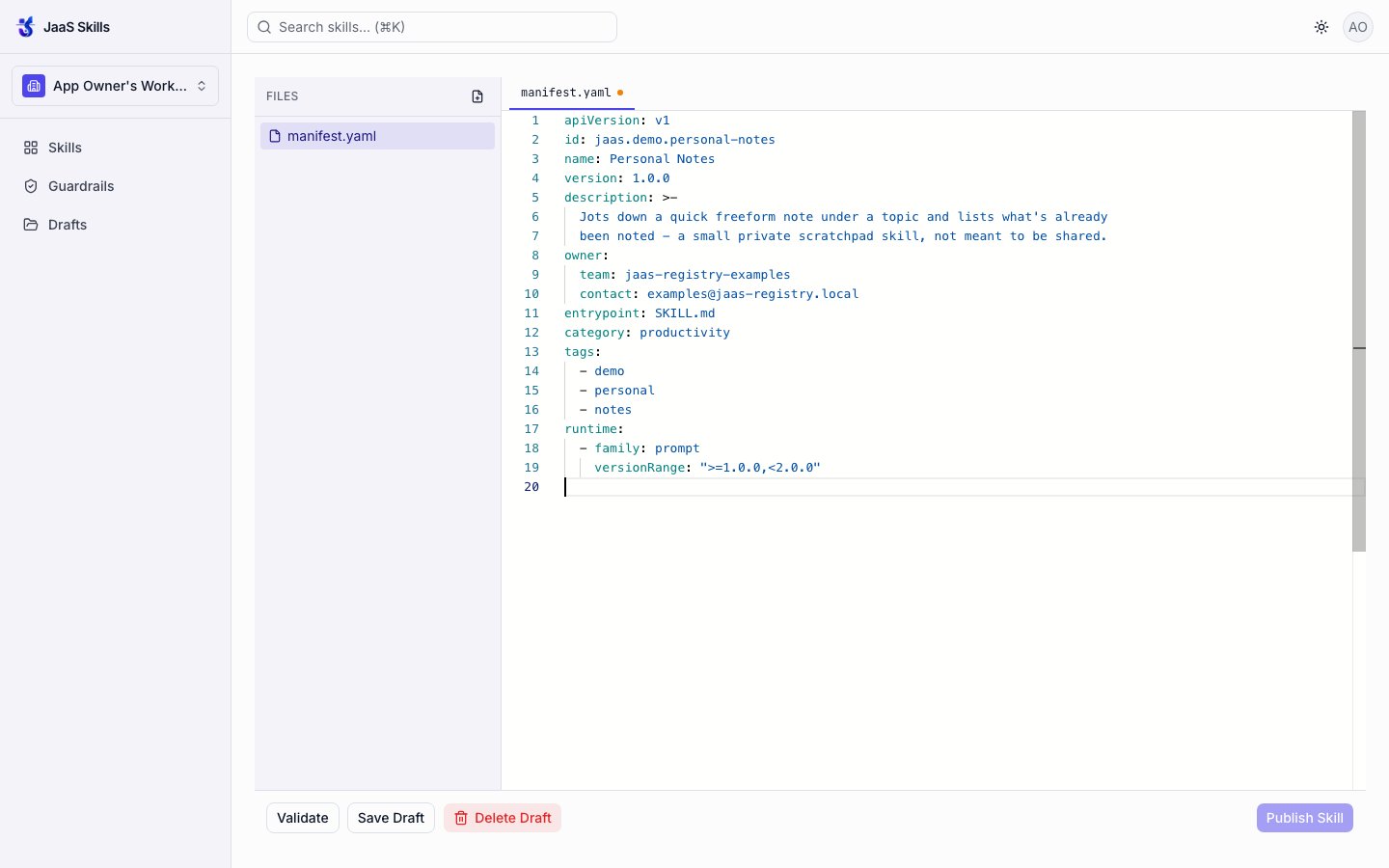
Task: Click line number 1 in the gutter
Action: [x=535, y=121]
